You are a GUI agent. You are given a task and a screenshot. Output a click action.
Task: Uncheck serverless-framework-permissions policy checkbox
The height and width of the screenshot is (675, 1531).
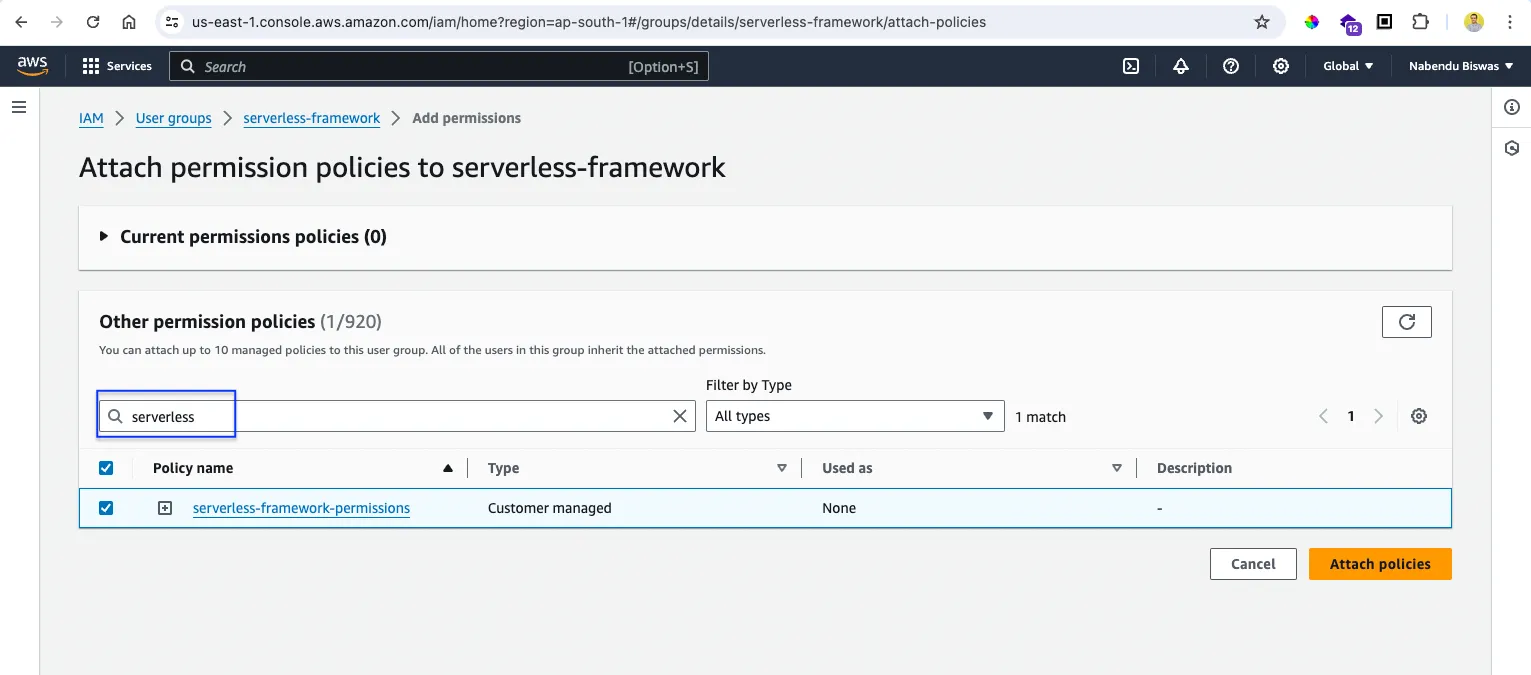point(106,508)
